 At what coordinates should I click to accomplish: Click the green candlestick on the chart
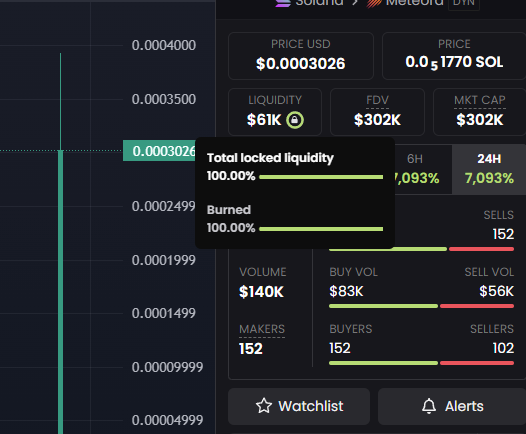[x=60, y=292]
